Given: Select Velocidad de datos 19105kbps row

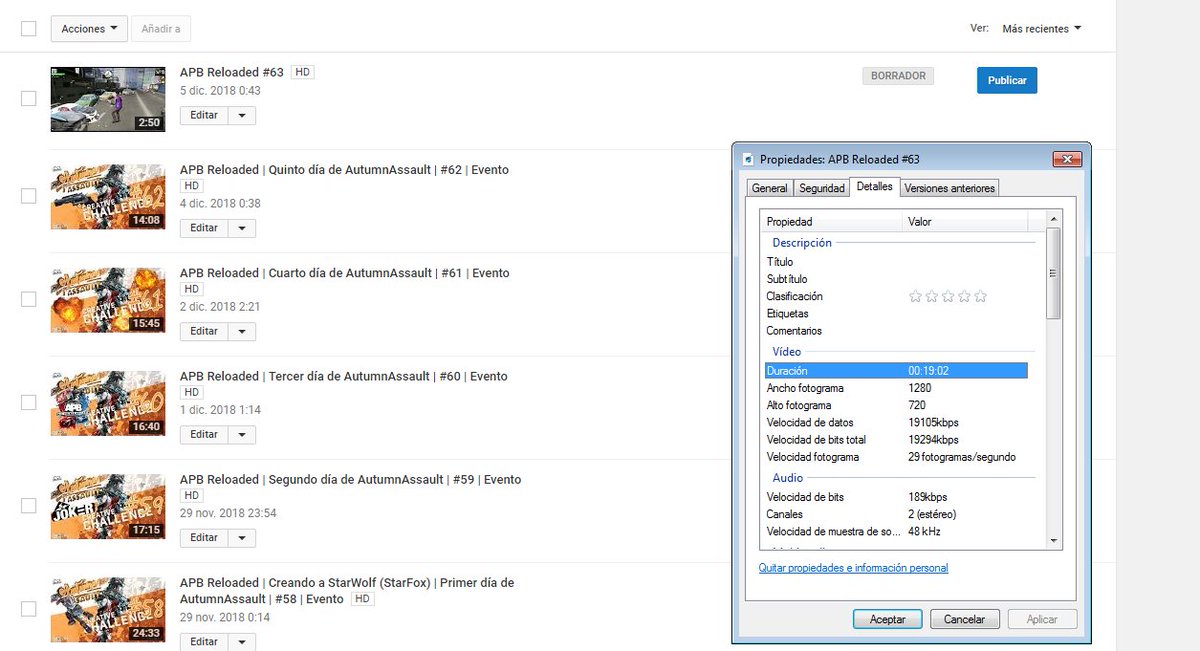Looking at the screenshot, I should (896, 423).
